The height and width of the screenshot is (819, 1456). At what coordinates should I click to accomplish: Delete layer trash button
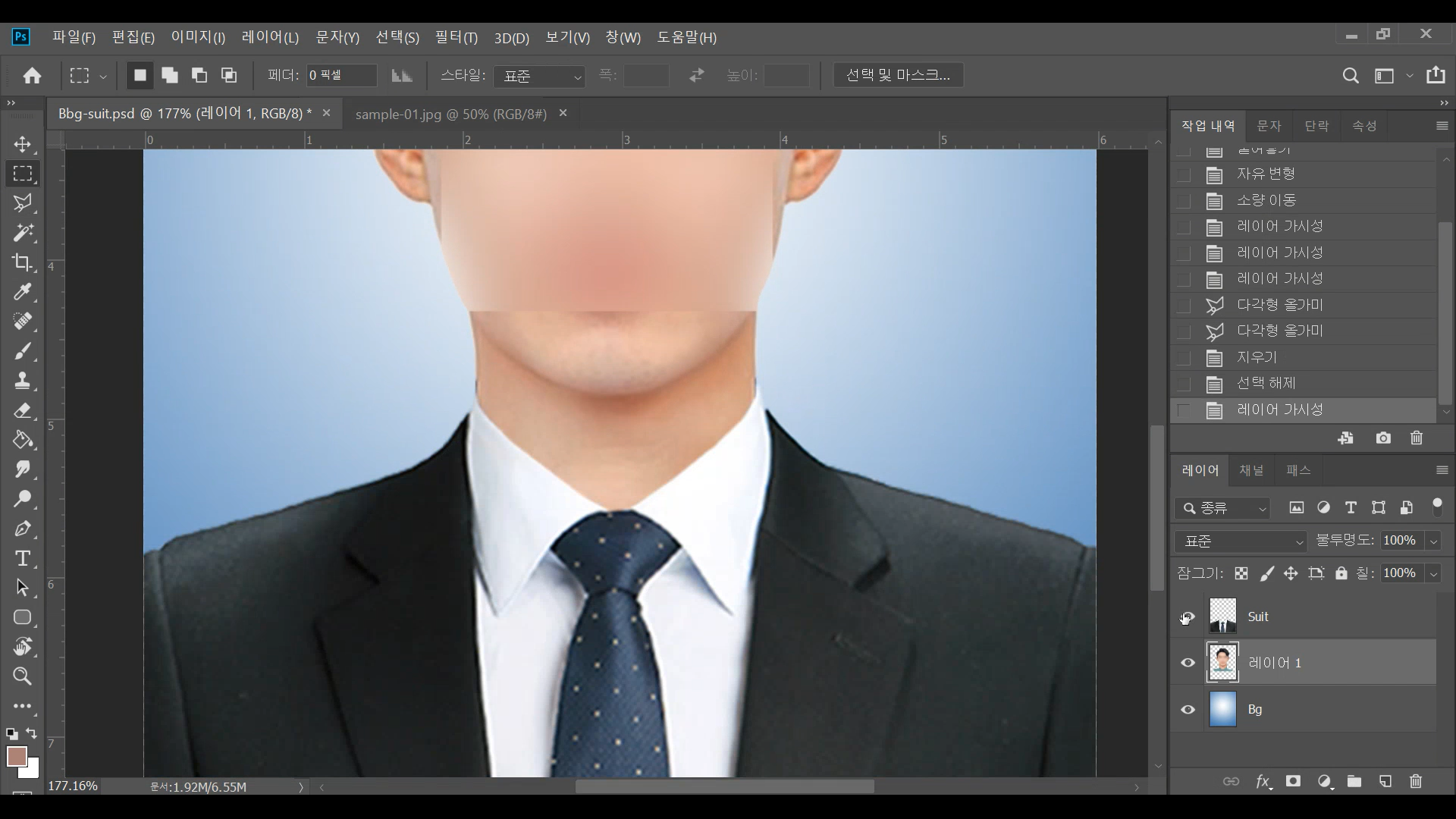[x=1416, y=781]
